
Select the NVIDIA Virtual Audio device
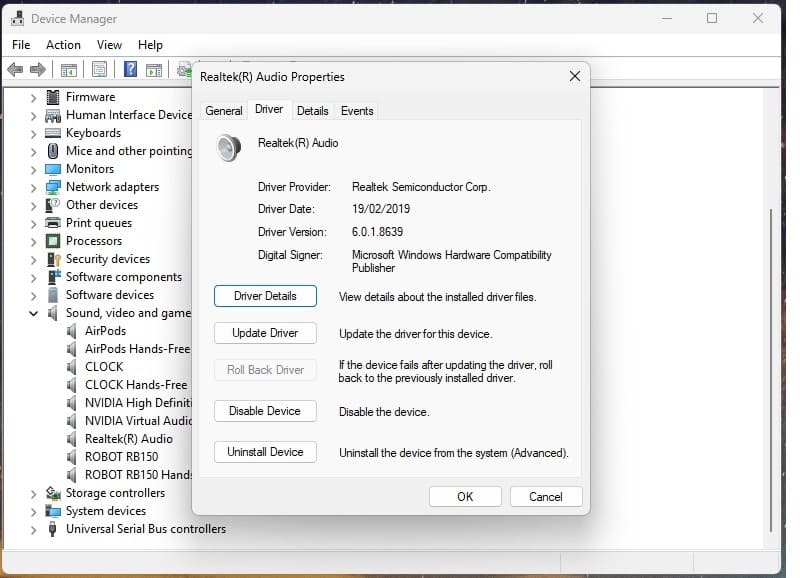138,421
